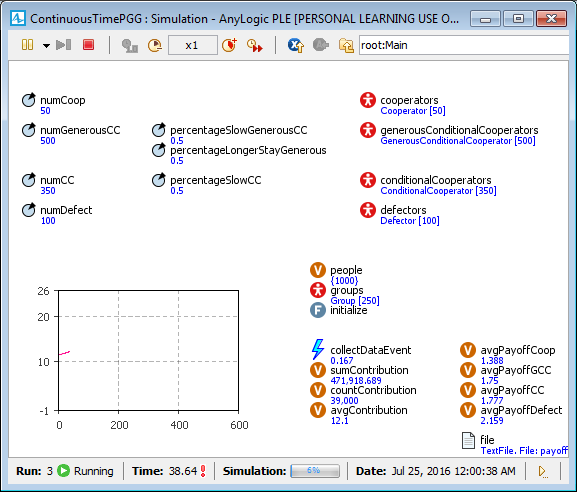Click the numCoop parameter icon
Viewport: 577px width, 492px height.
pos(29,100)
